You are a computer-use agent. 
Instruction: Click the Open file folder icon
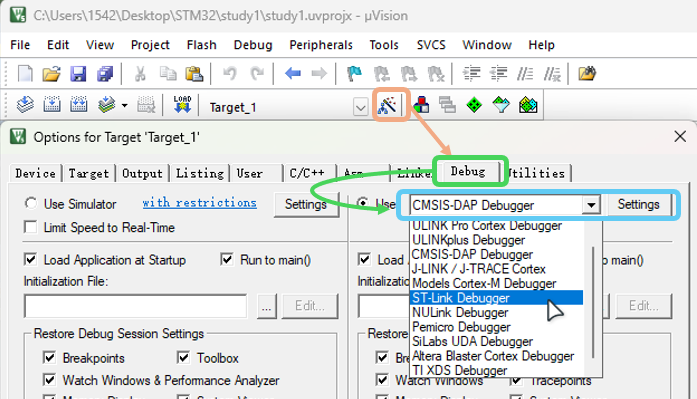(x=52, y=74)
